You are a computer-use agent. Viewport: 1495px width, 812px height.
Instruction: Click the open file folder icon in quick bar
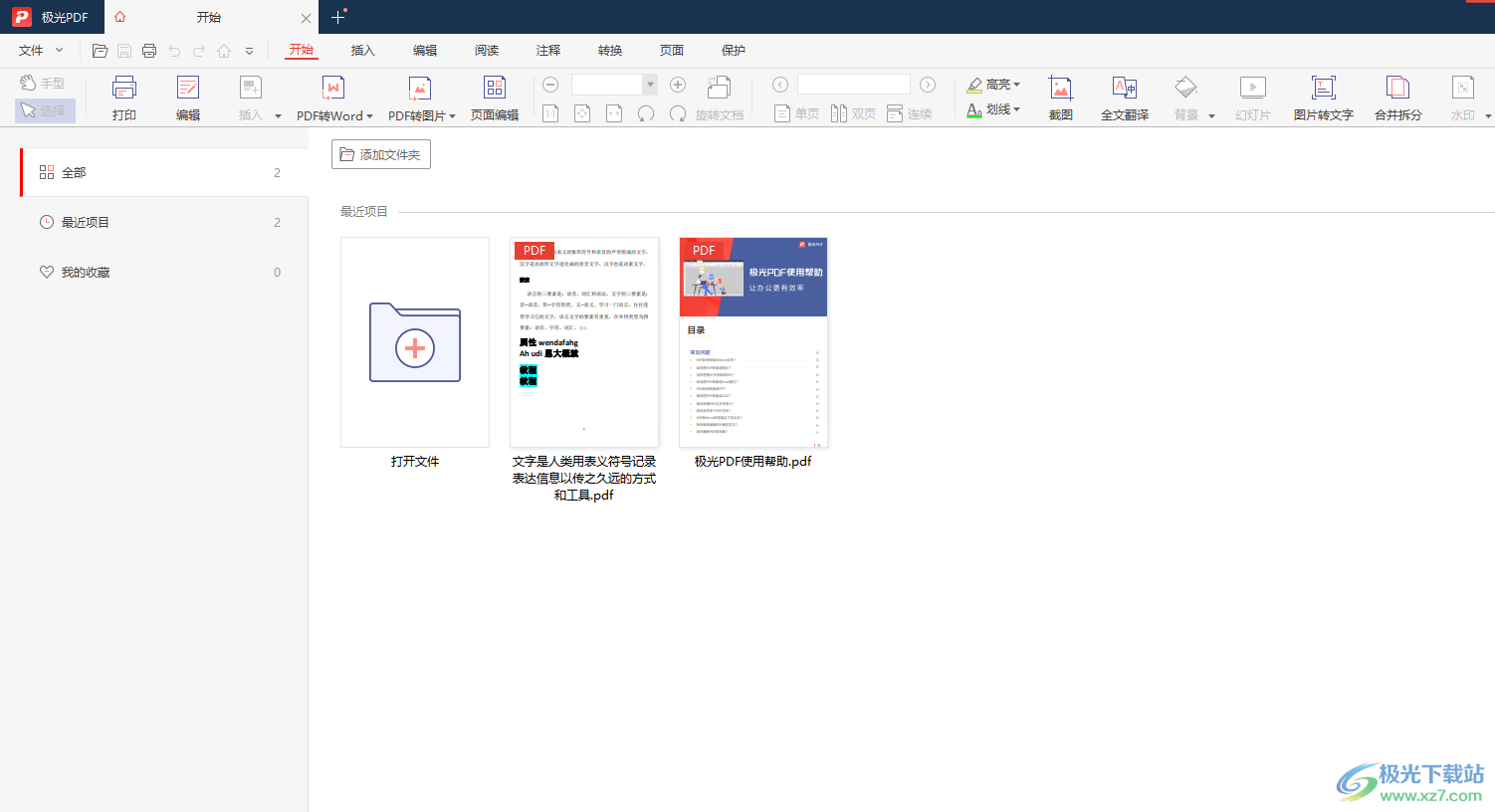point(100,51)
